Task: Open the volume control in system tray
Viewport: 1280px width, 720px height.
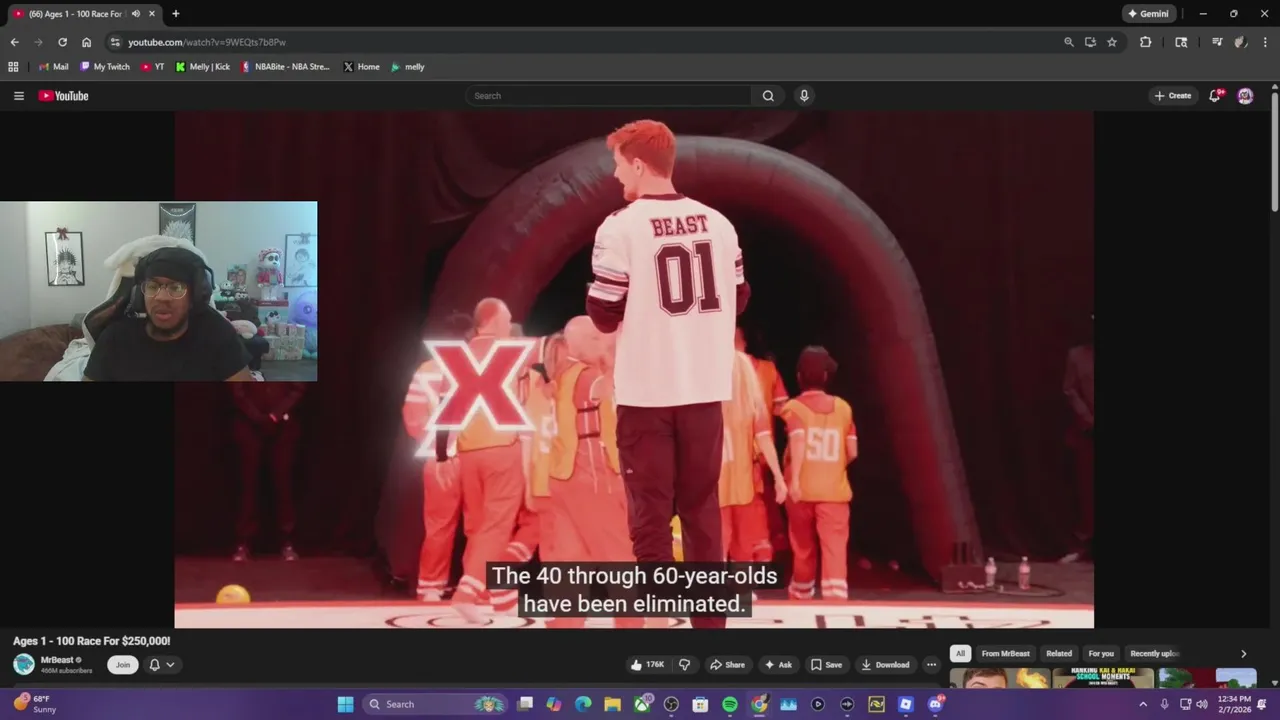Action: (1202, 704)
